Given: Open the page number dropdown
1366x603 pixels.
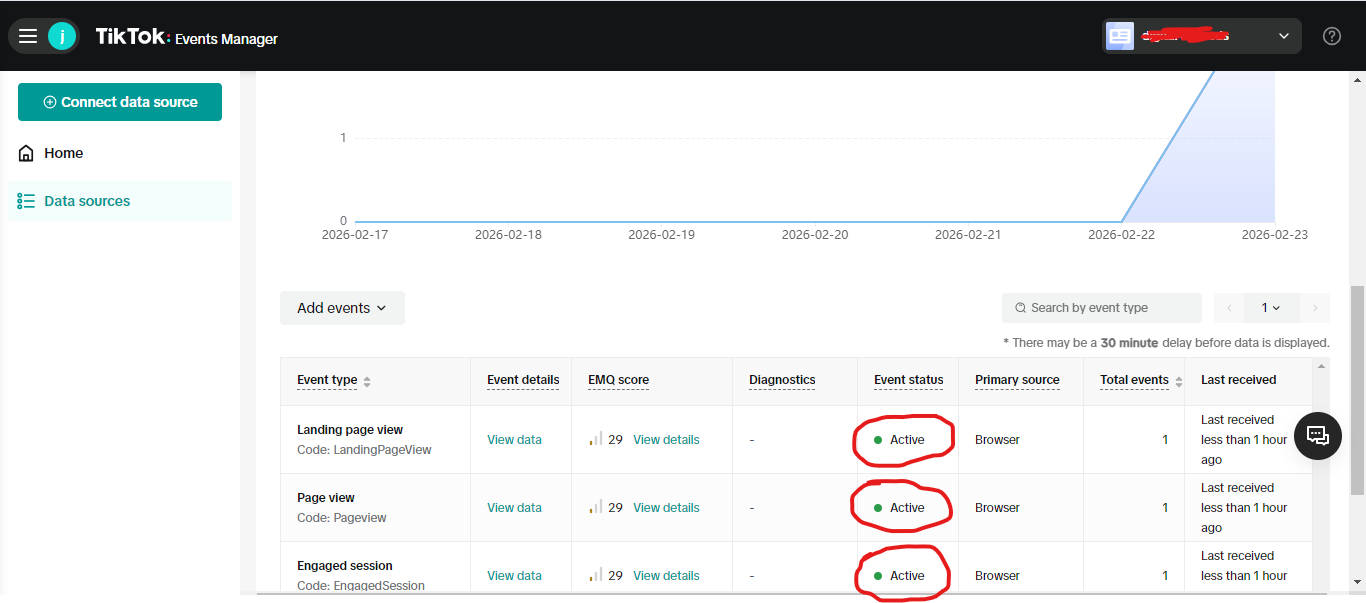Looking at the screenshot, I should pos(1271,308).
